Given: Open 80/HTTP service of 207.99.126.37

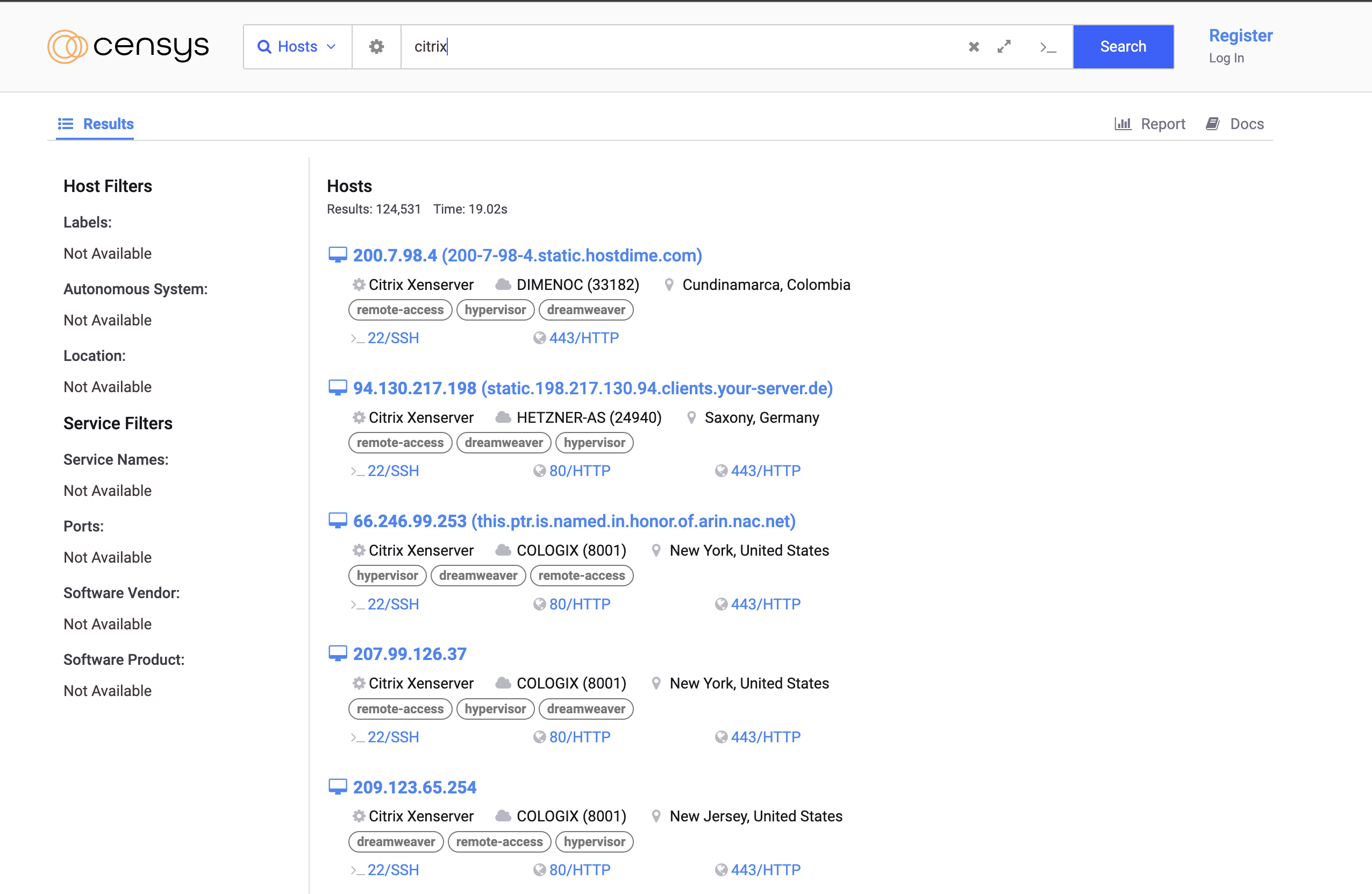Looking at the screenshot, I should tap(580, 737).
